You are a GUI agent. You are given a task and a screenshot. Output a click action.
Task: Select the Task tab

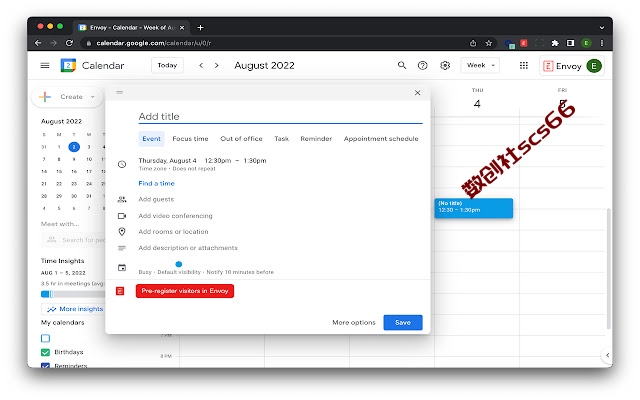(282, 139)
